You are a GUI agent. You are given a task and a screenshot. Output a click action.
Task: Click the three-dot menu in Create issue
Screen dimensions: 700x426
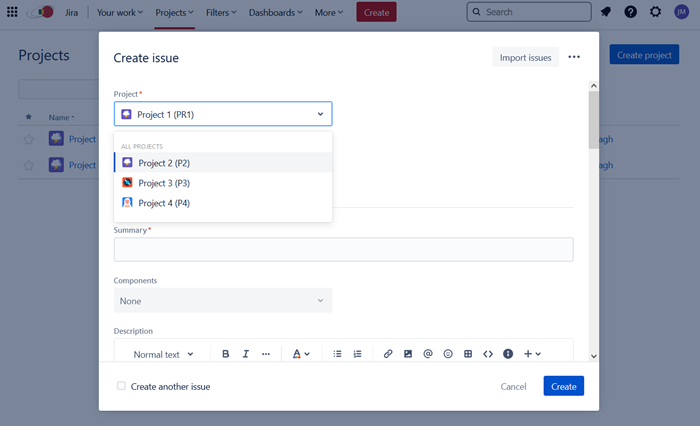[574, 57]
